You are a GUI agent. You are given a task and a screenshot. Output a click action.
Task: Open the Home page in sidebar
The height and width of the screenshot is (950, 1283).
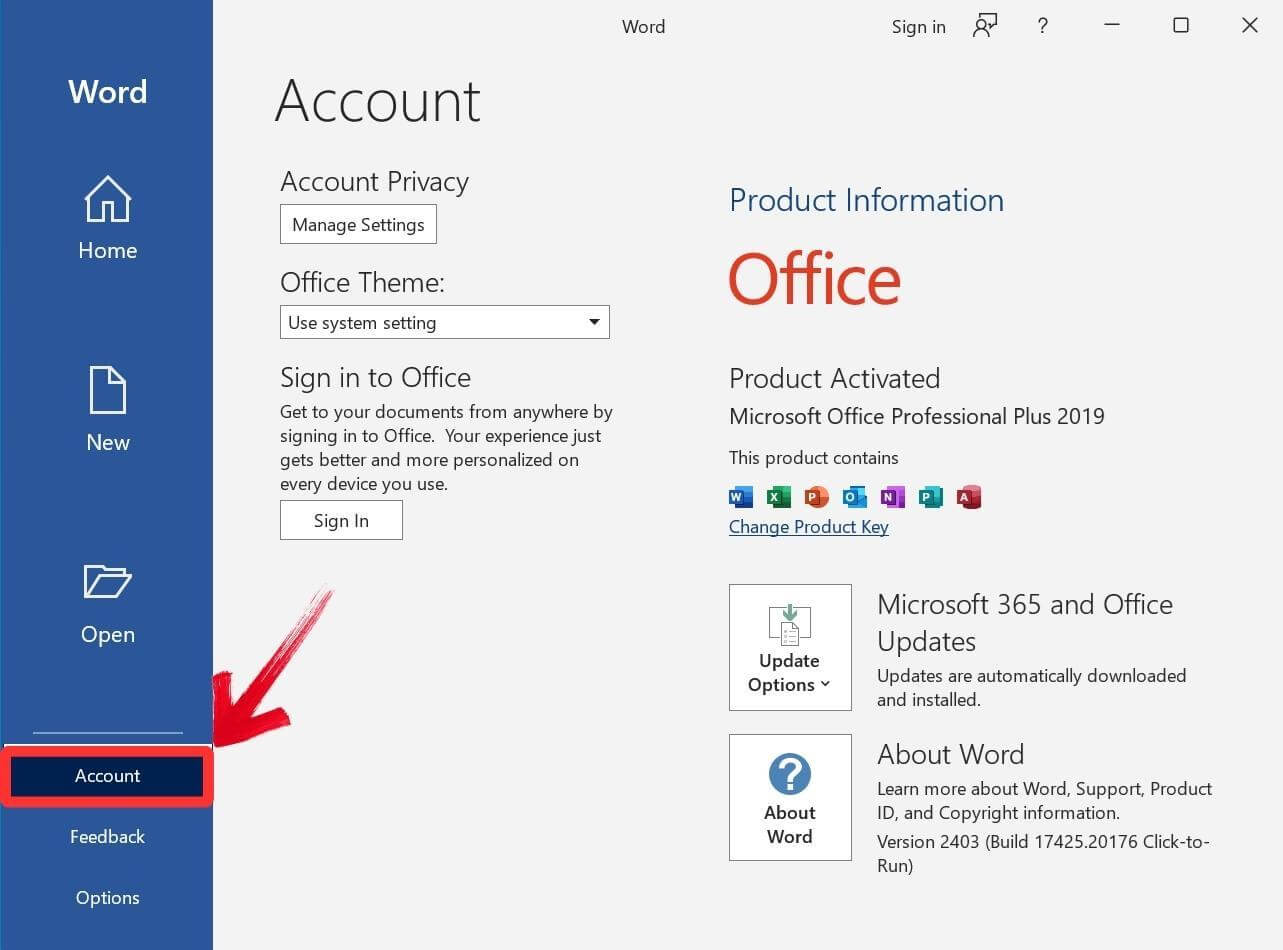(x=107, y=219)
